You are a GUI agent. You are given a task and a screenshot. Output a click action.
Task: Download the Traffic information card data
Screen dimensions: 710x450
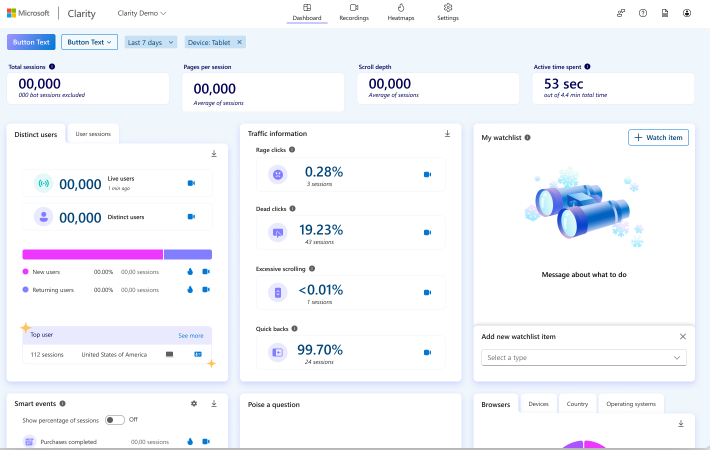click(x=447, y=134)
